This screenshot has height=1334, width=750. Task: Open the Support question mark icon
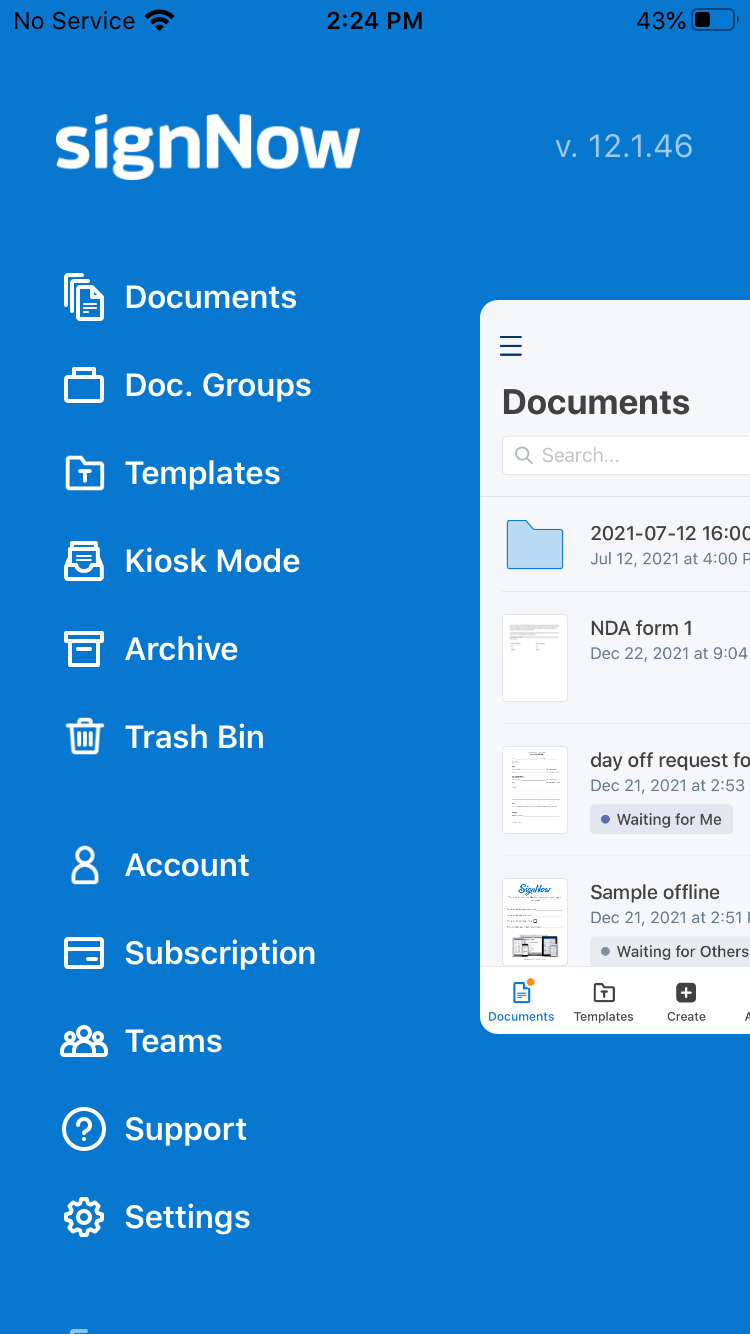(x=84, y=1129)
